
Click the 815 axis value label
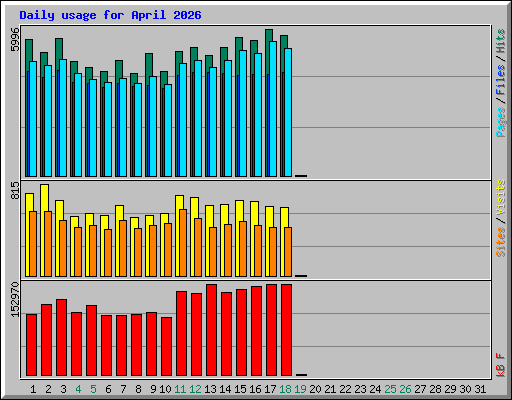click(15, 190)
